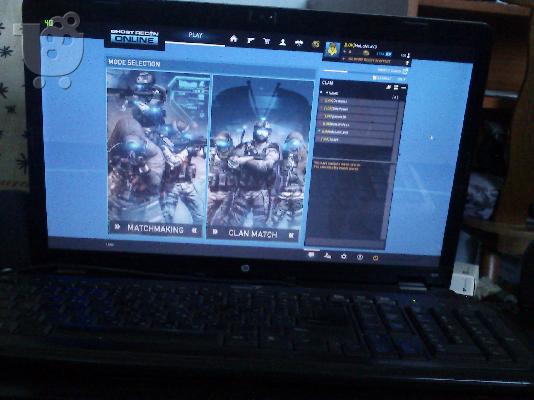Click the Clan Match soldiers artwork
Screen dimensions: 534x400
coord(260,152)
